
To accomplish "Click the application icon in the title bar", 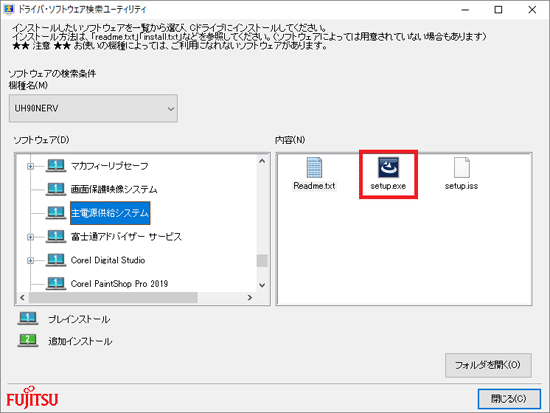I will click(x=9, y=9).
